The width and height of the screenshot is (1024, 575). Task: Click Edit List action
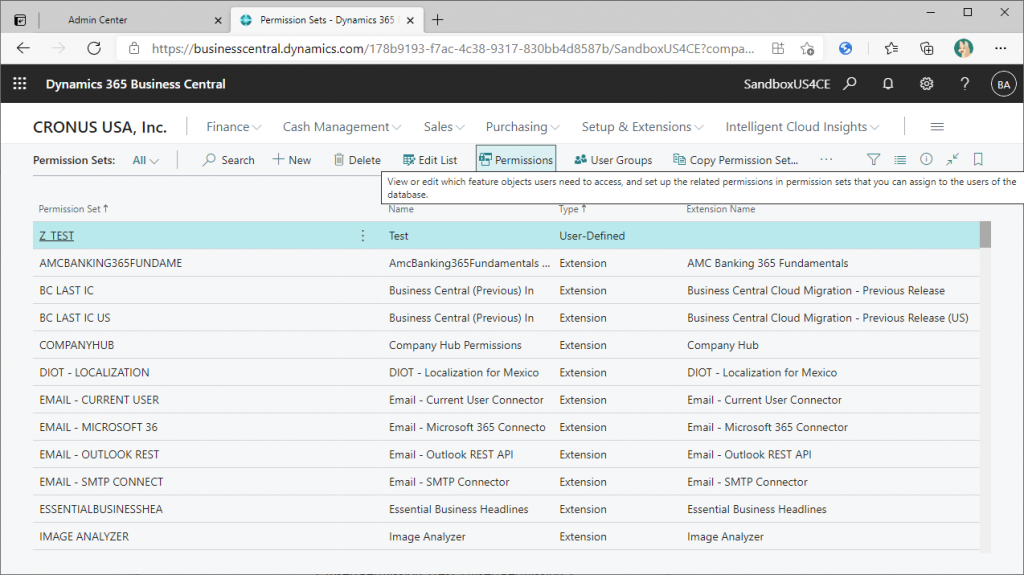coord(430,160)
